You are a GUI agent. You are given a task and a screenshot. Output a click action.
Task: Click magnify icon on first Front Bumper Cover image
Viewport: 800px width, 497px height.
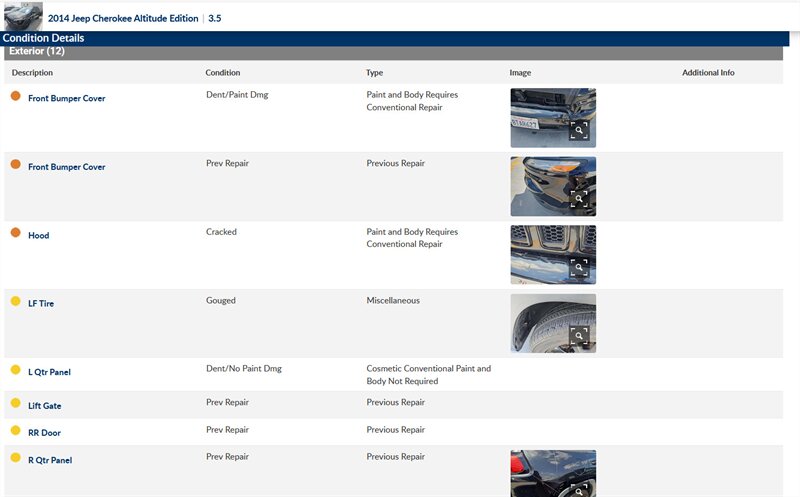pos(579,131)
